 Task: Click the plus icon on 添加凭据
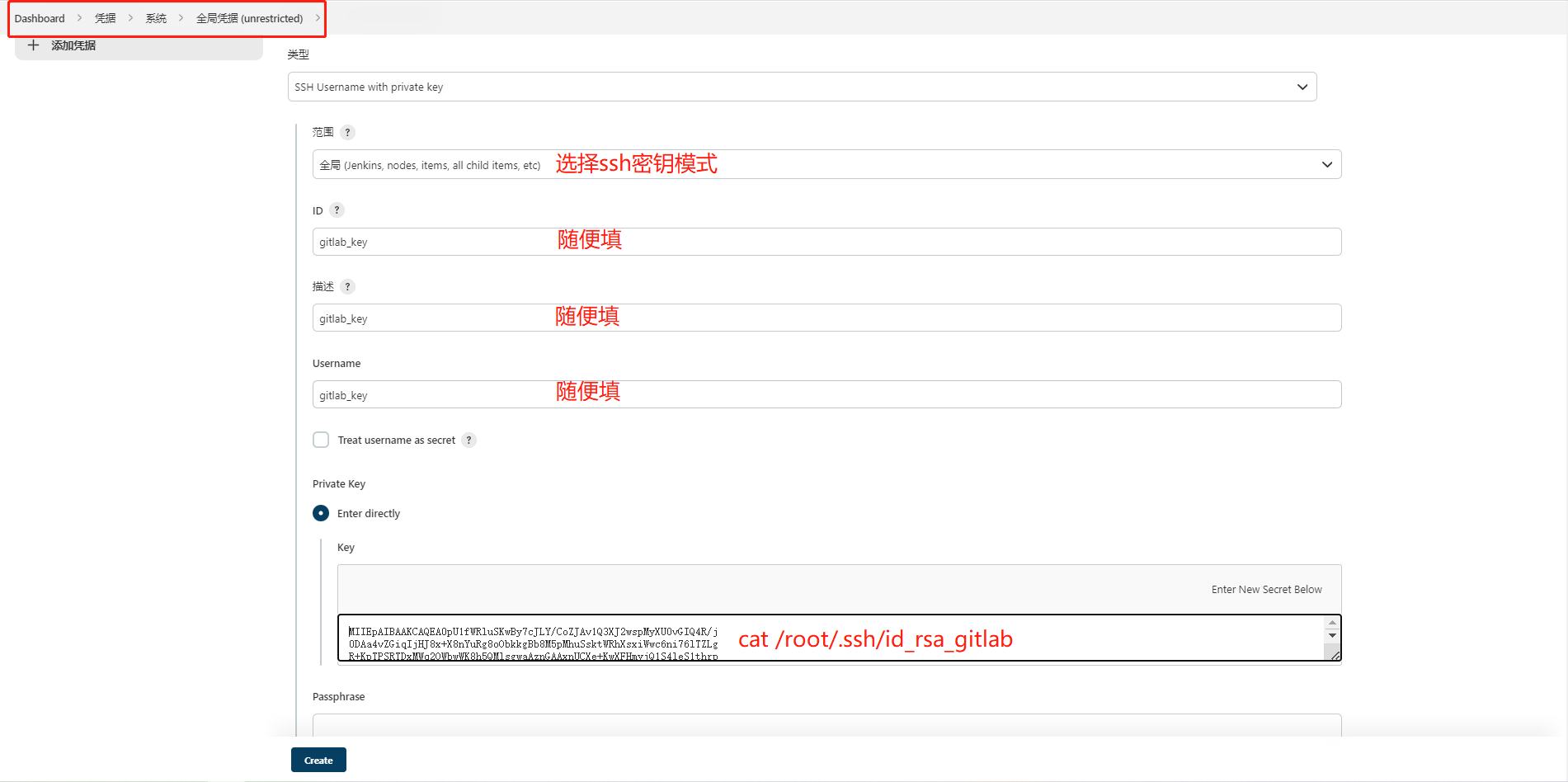tap(33, 45)
